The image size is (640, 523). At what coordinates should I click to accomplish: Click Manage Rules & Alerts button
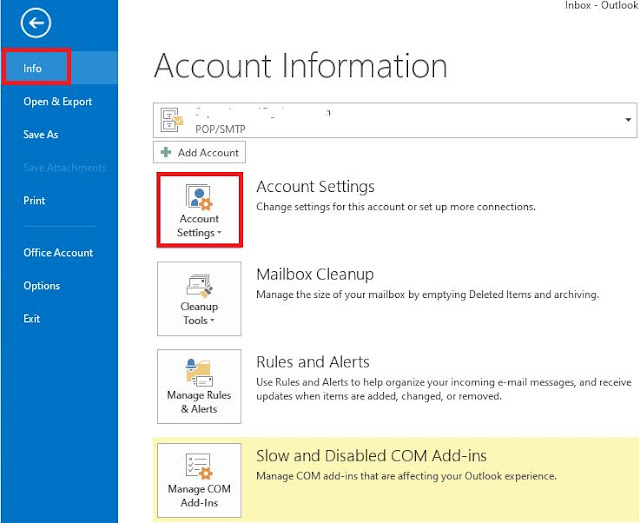point(199,387)
